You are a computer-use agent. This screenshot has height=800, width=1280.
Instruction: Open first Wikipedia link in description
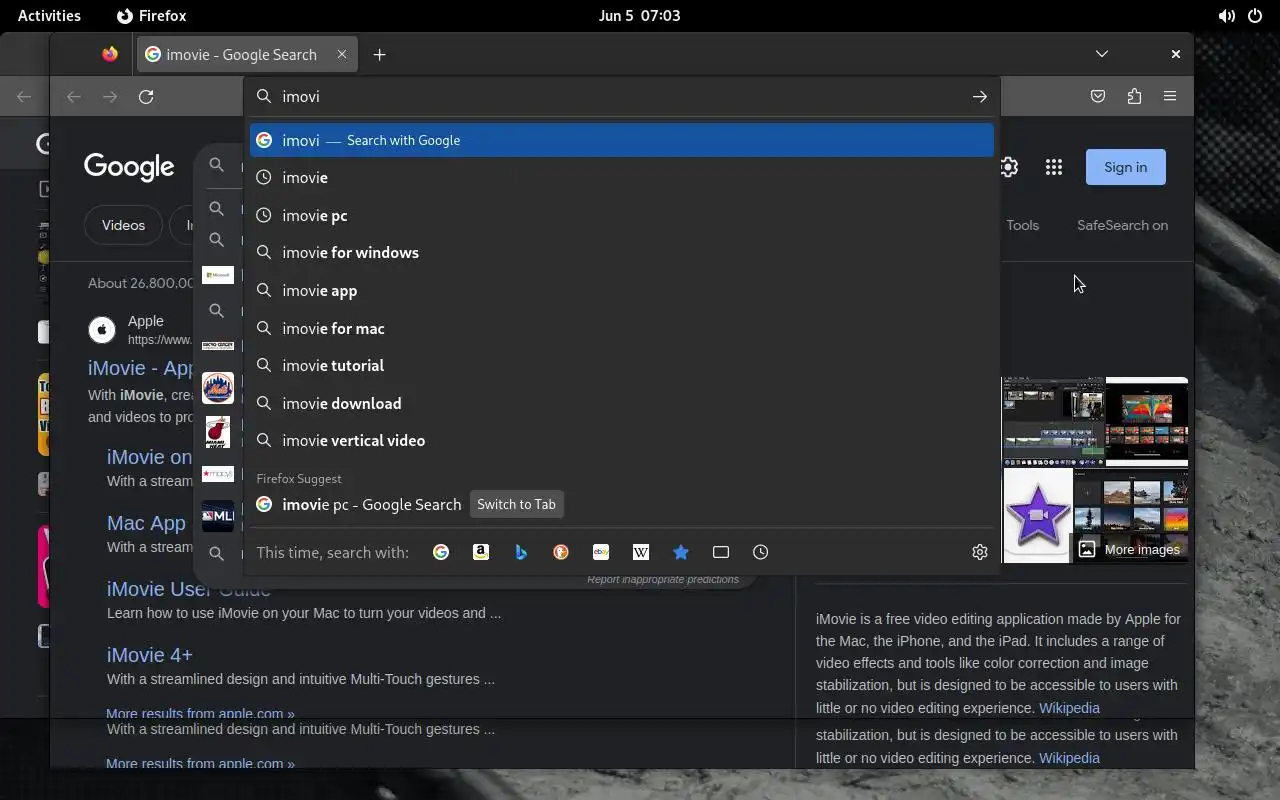coord(1069,708)
